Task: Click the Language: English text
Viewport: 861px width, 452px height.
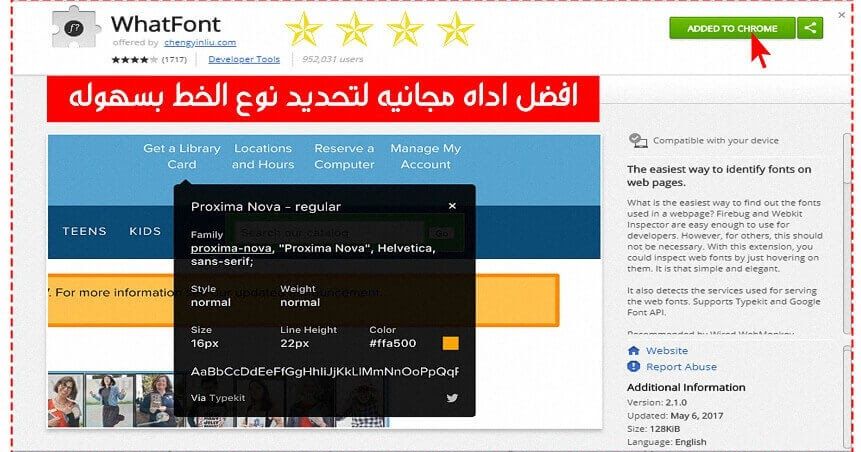Action: pyautogui.click(x=667, y=442)
